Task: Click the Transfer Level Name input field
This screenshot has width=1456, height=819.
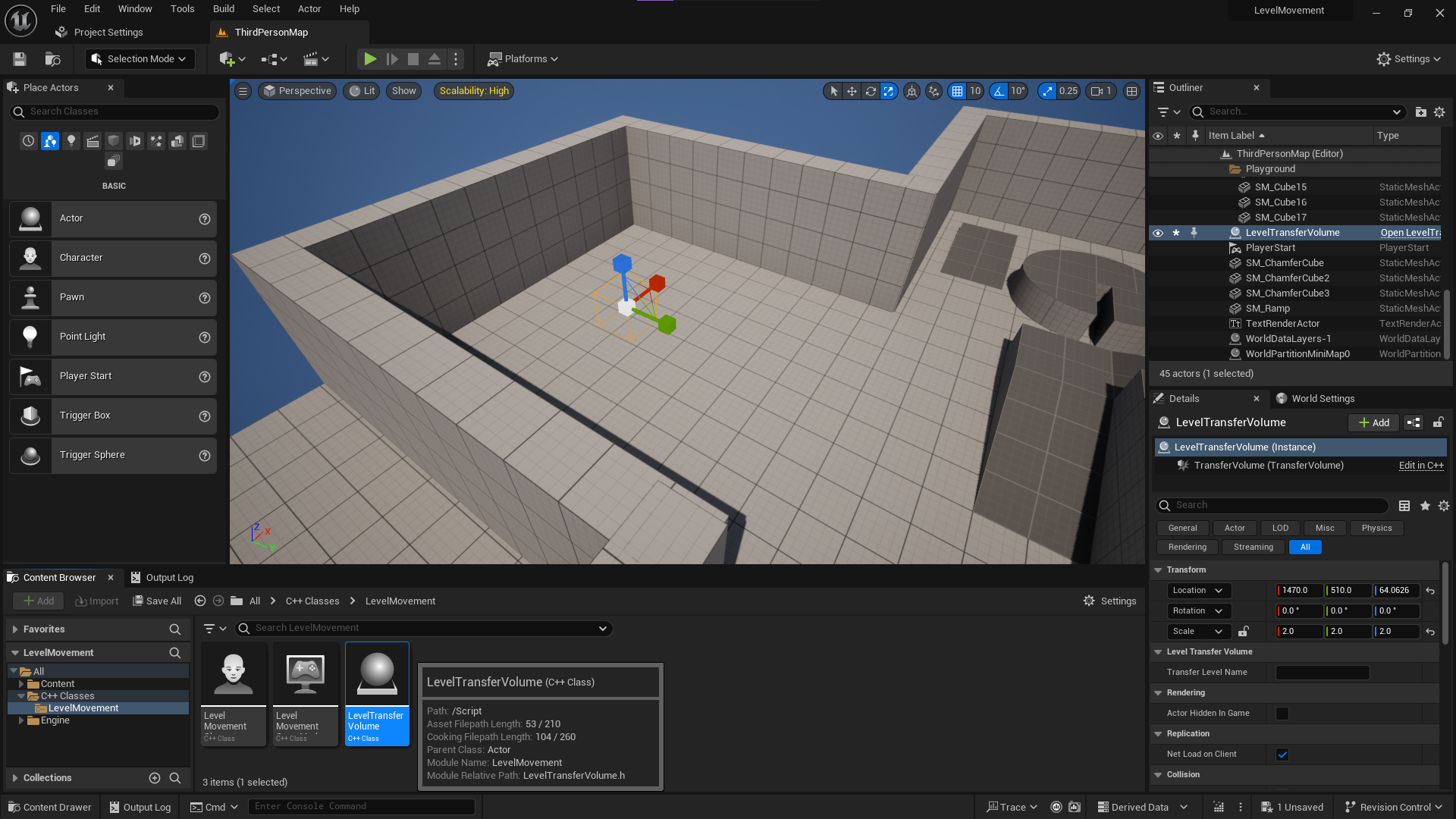Action: pos(1323,673)
